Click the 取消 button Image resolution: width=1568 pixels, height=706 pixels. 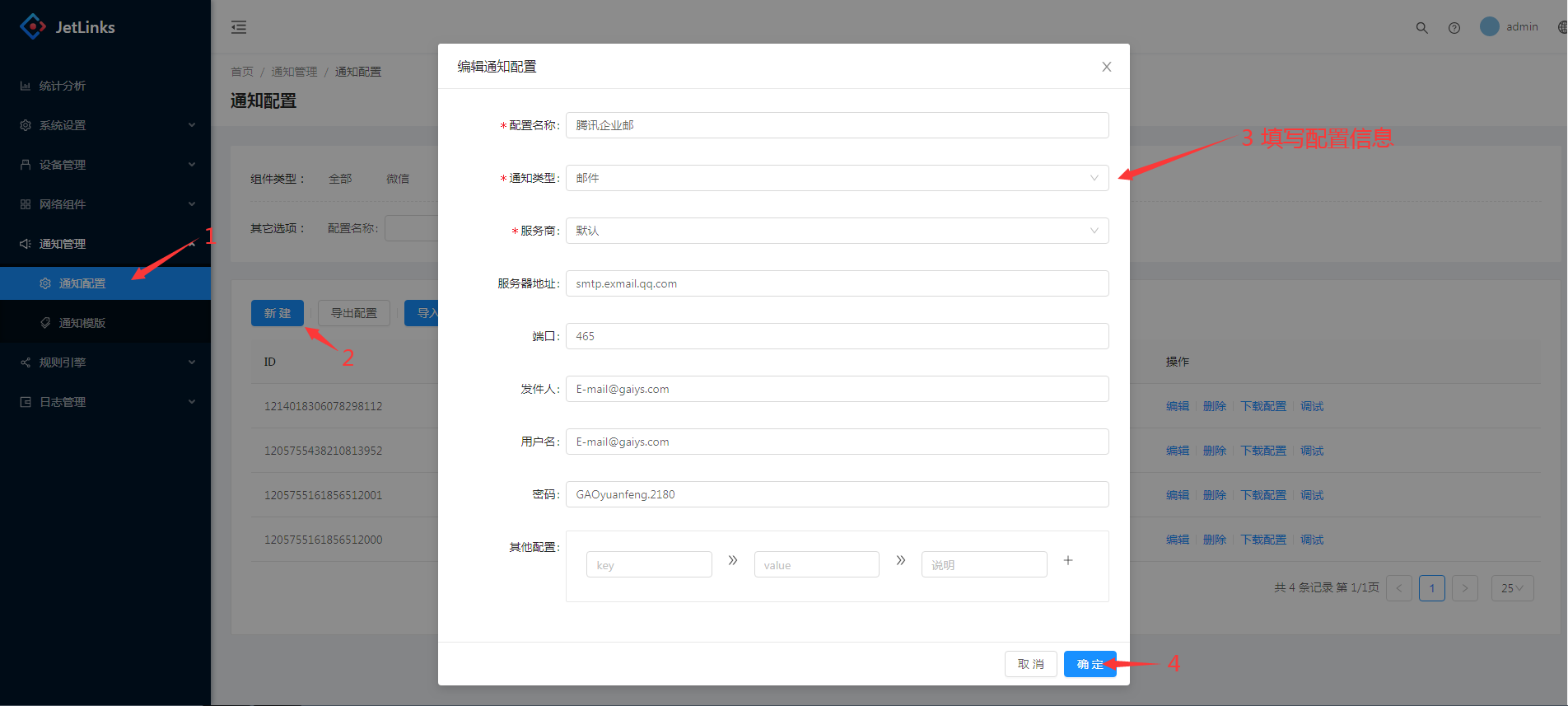pyautogui.click(x=1030, y=664)
